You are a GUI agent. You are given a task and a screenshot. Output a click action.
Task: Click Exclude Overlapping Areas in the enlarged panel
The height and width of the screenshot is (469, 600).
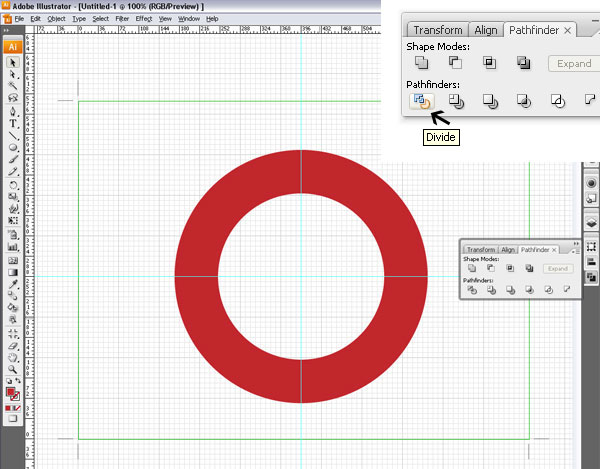click(523, 62)
